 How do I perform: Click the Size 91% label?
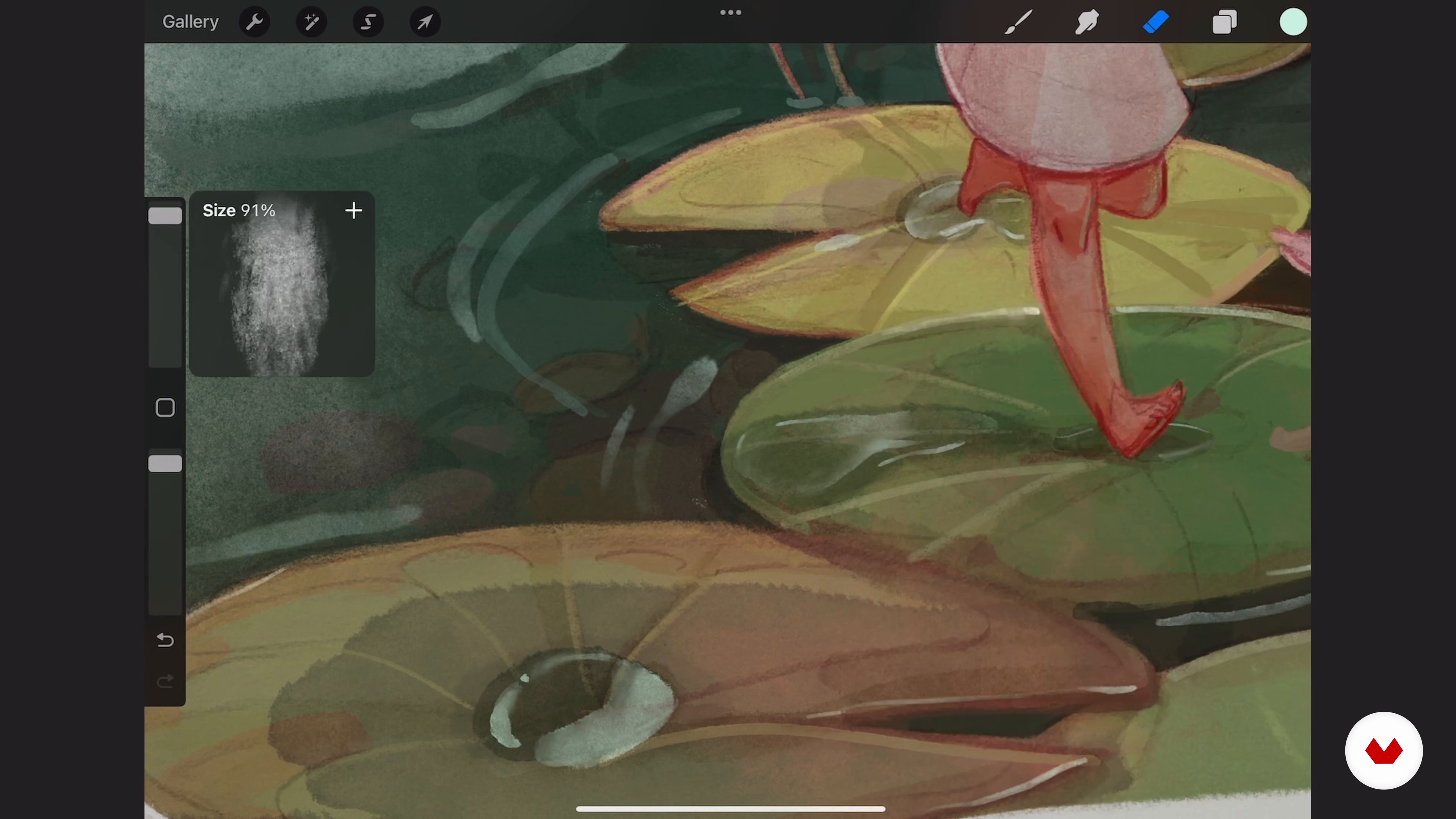239,210
